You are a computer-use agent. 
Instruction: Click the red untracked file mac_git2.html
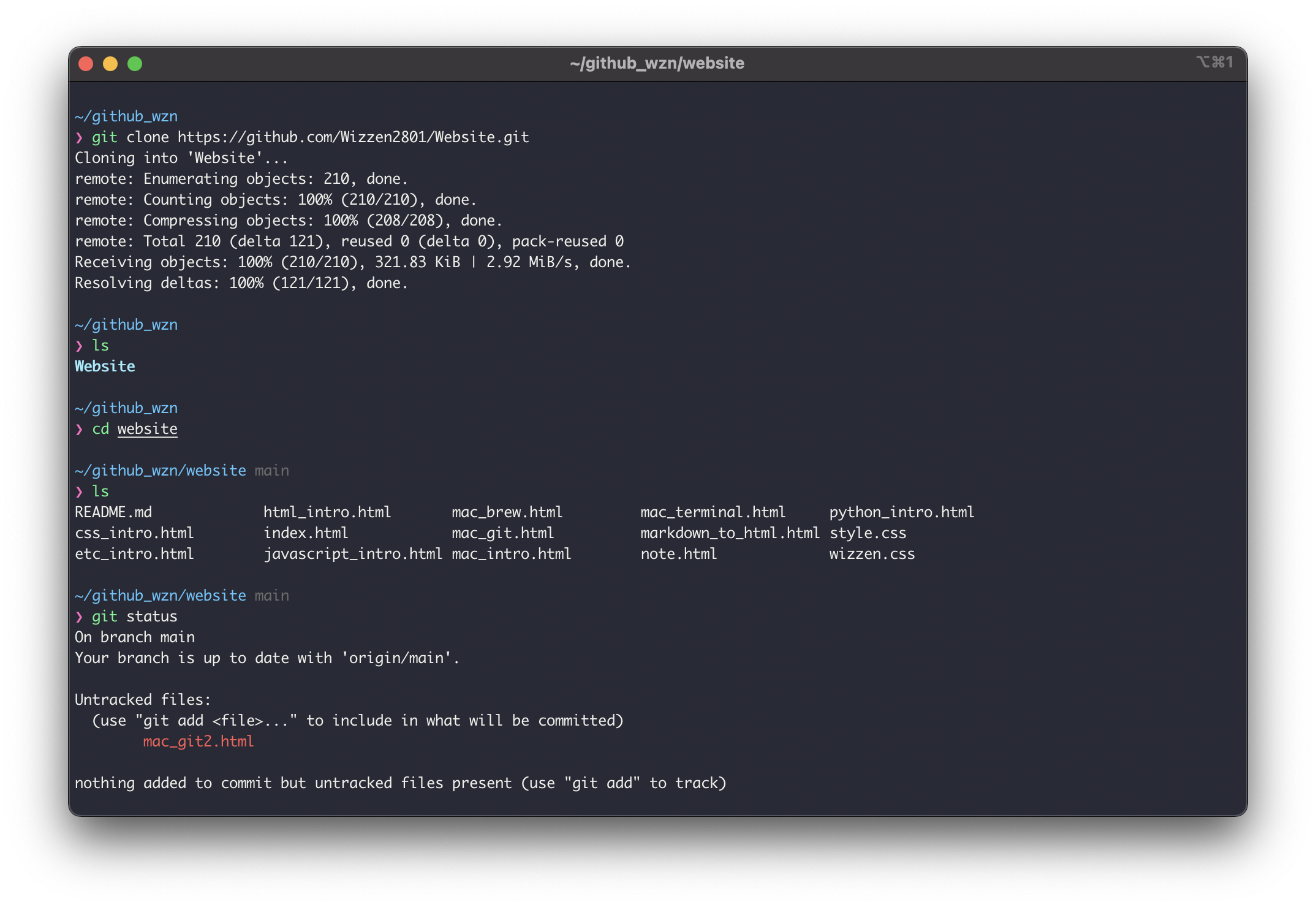point(199,742)
